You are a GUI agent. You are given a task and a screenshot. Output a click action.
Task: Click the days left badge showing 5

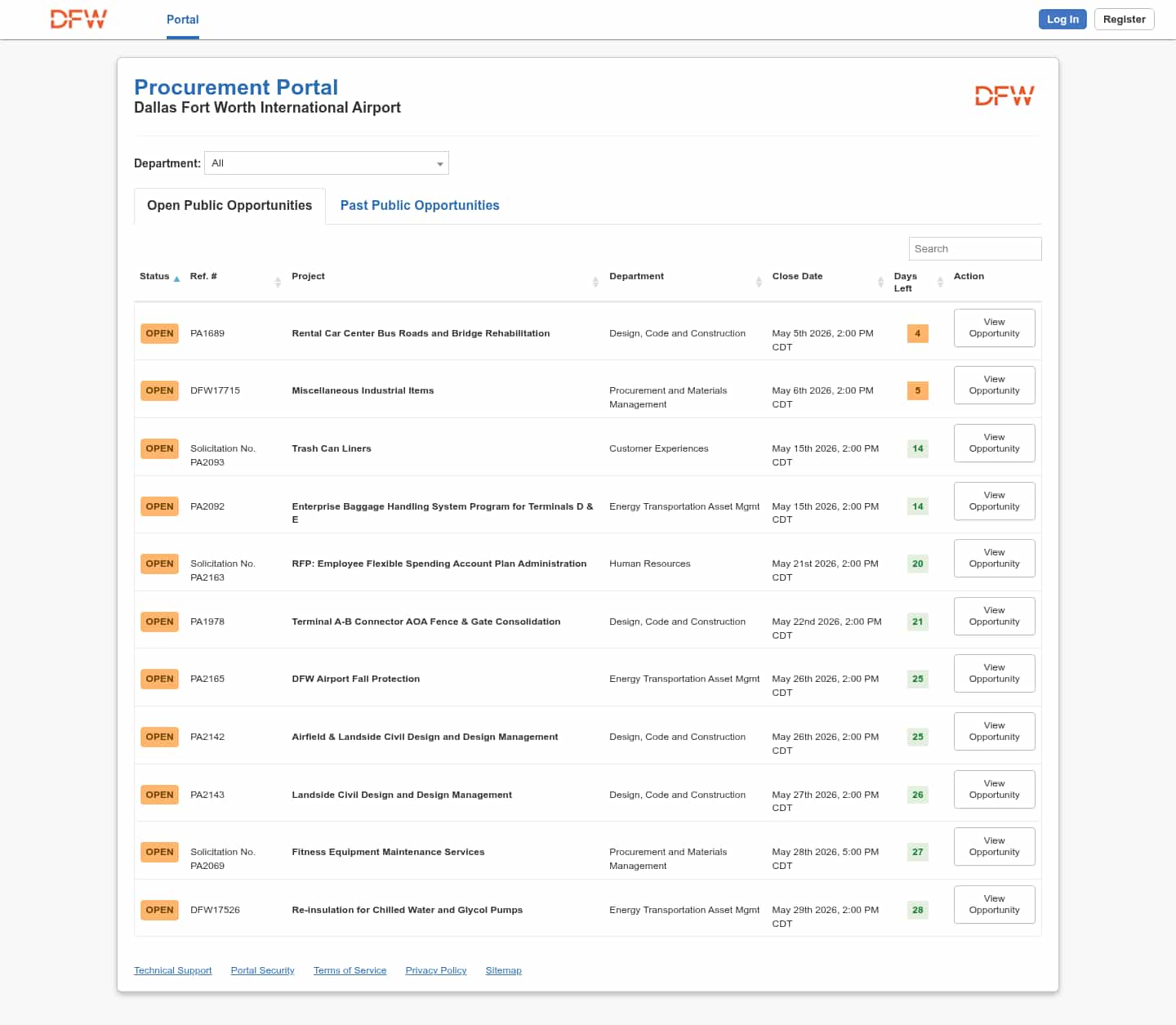coord(918,390)
